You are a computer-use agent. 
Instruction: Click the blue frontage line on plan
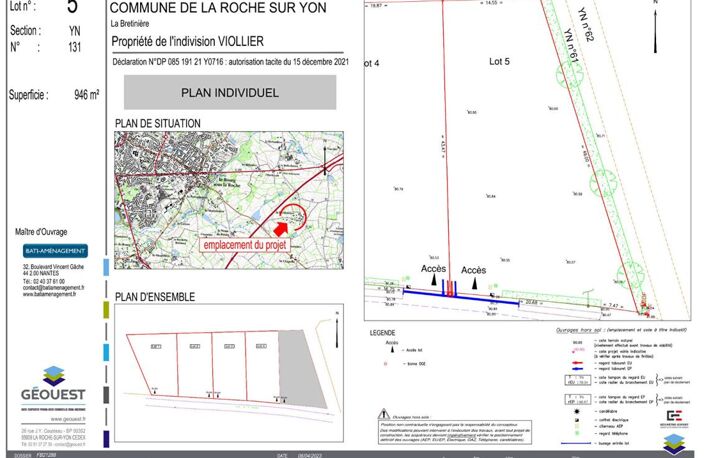461,298
